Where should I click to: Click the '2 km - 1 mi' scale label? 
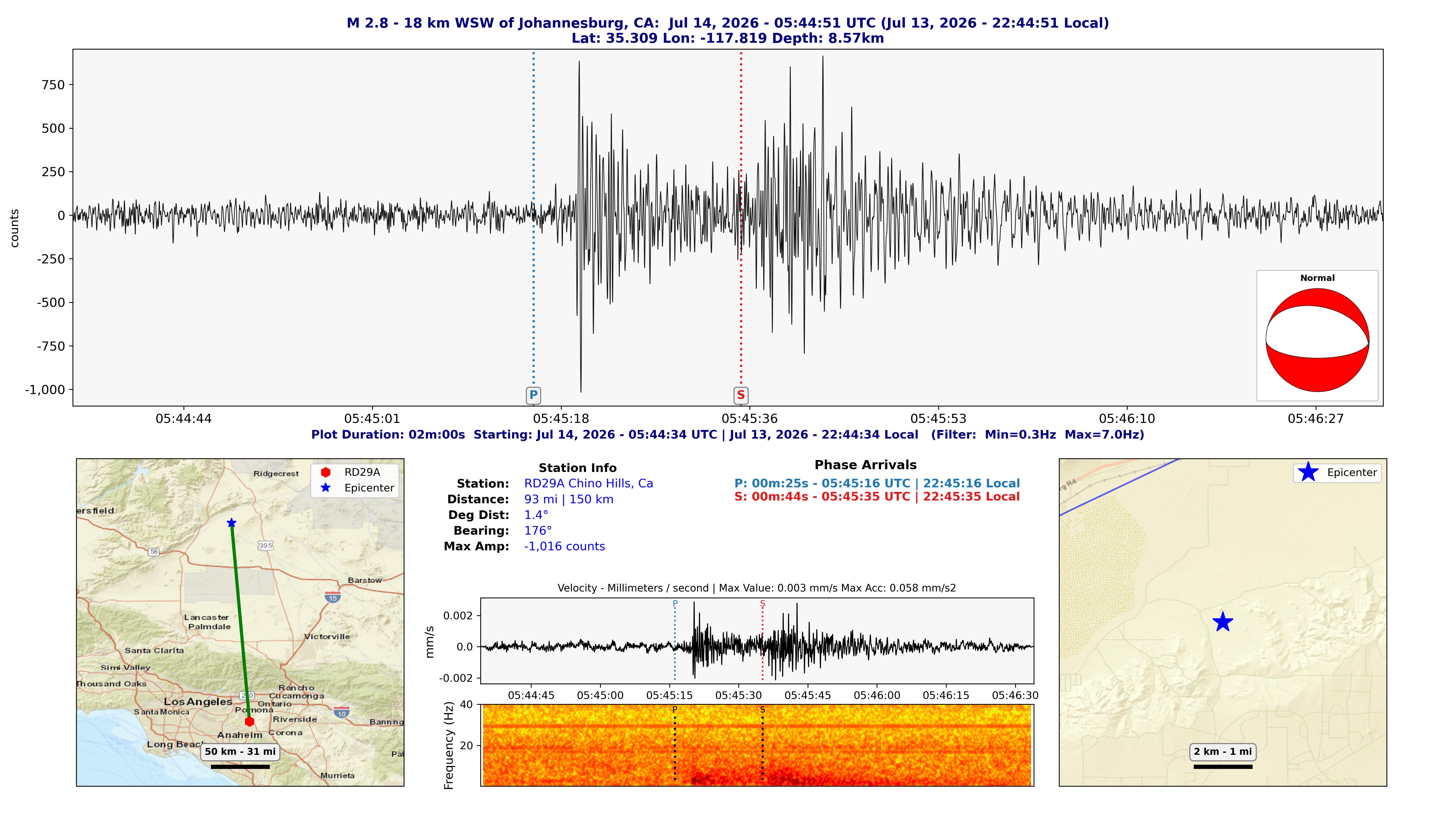pyautogui.click(x=1223, y=752)
